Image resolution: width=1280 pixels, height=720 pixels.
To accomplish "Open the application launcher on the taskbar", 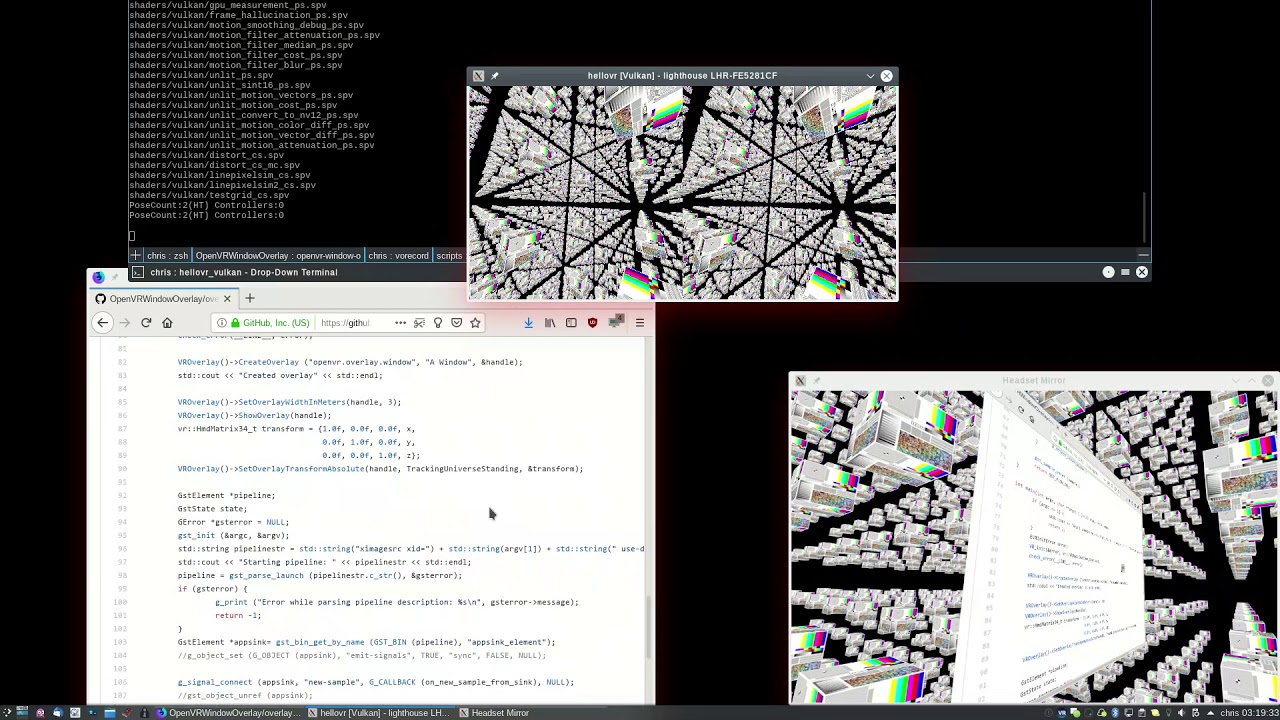I will (x=7, y=712).
